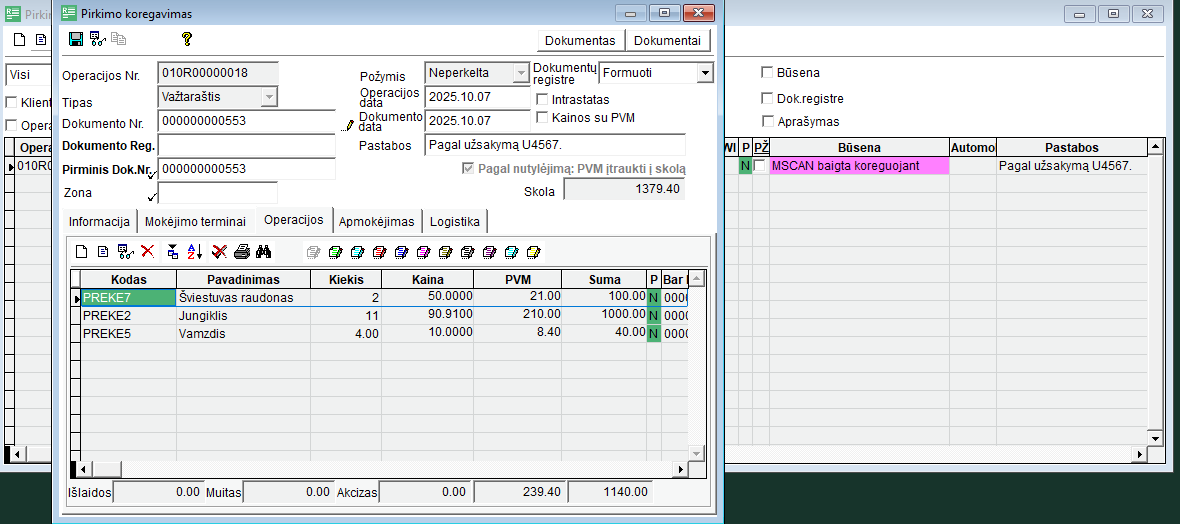This screenshot has width=1180, height=524.
Task: Open the Logistika tab
Action: point(455,221)
